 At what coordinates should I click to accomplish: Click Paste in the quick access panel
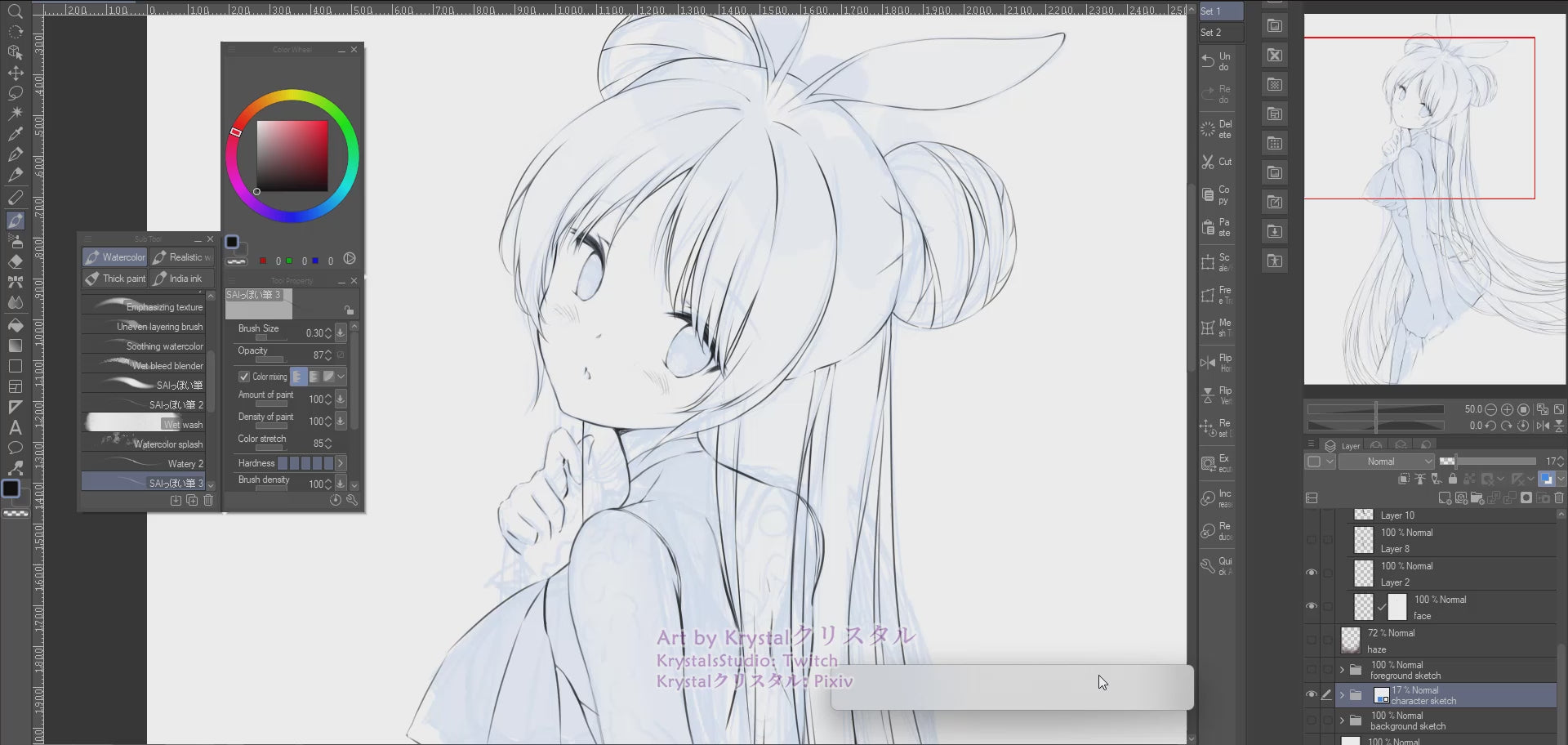(x=1217, y=227)
